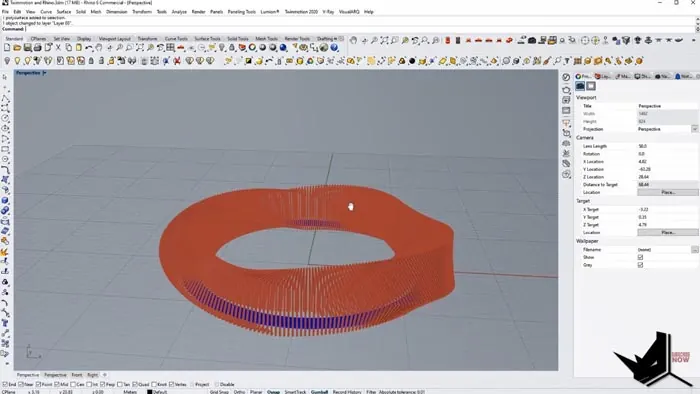Open the Meters units field in status bar

click(x=130, y=392)
